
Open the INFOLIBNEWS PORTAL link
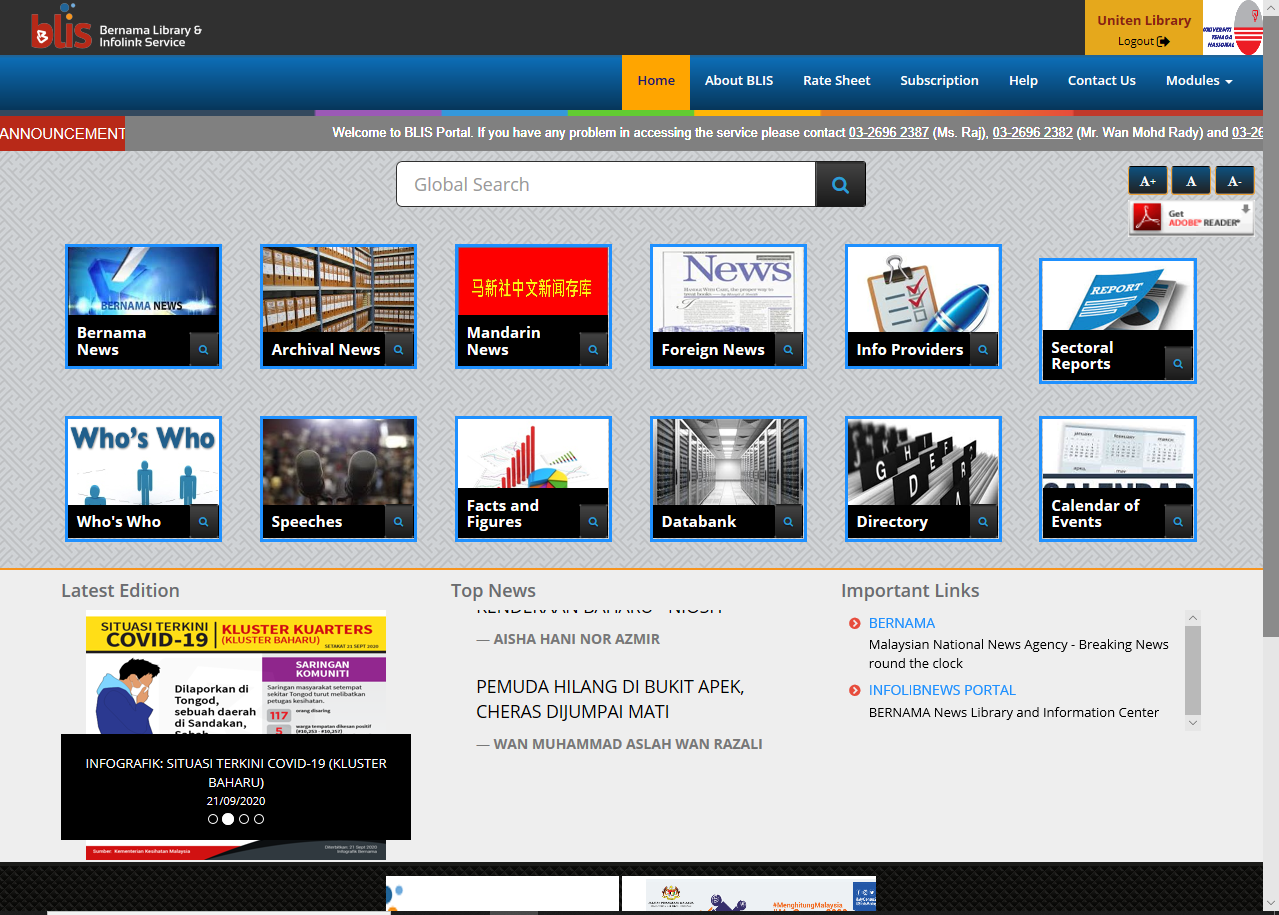pos(942,690)
